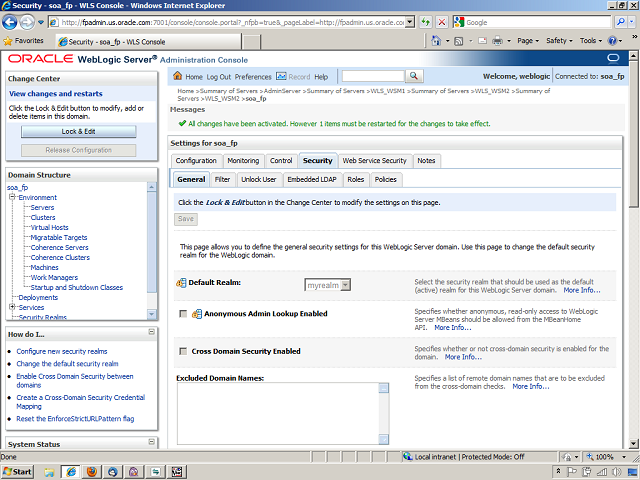Click the Record icon in console toolbar

(281, 76)
